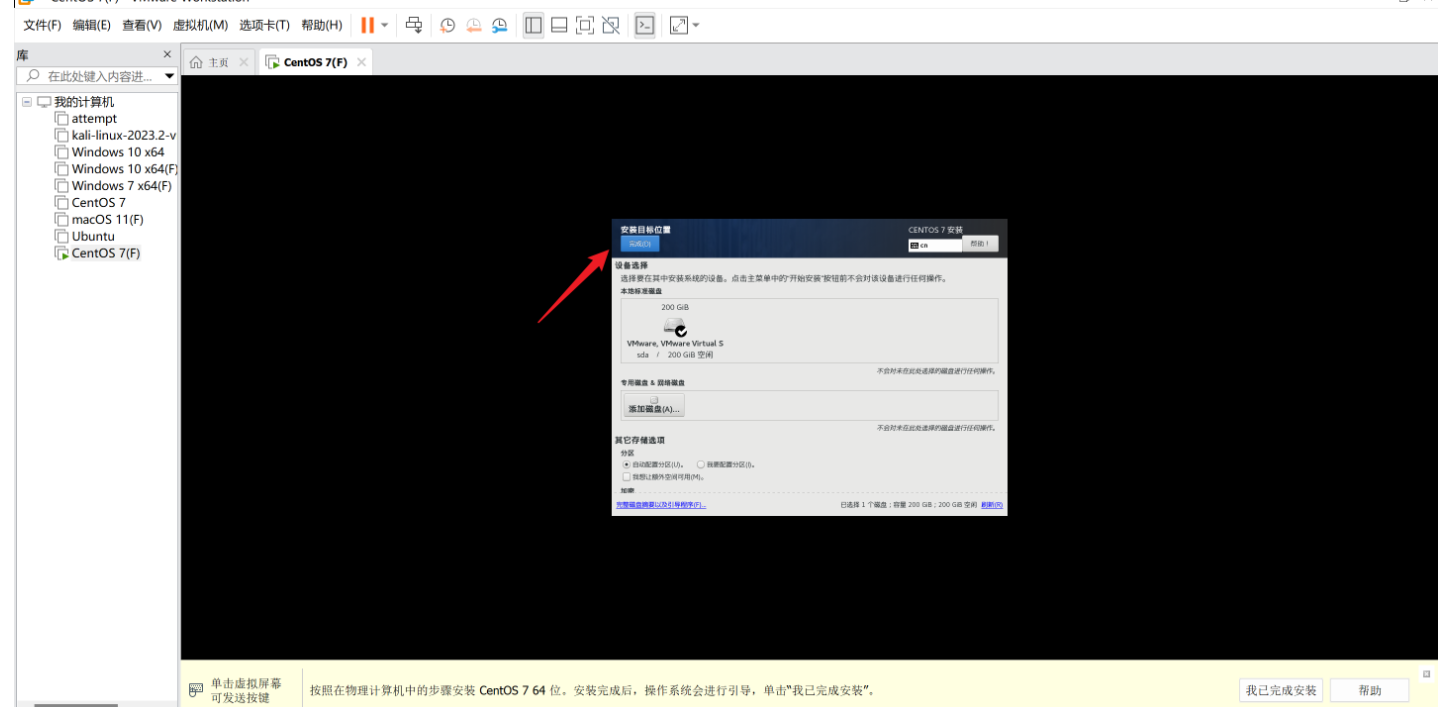Screen dimensions: 1438x707
Task: Open the library search filter dropdown
Action: [169, 76]
